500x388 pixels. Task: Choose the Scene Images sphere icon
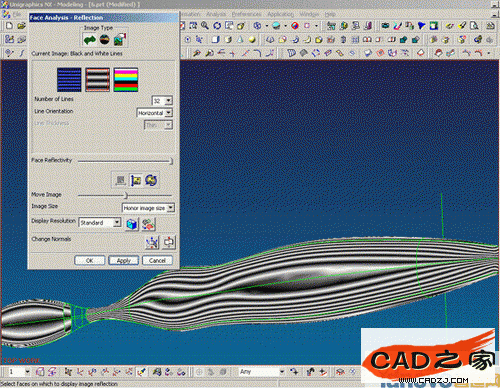click(x=105, y=40)
